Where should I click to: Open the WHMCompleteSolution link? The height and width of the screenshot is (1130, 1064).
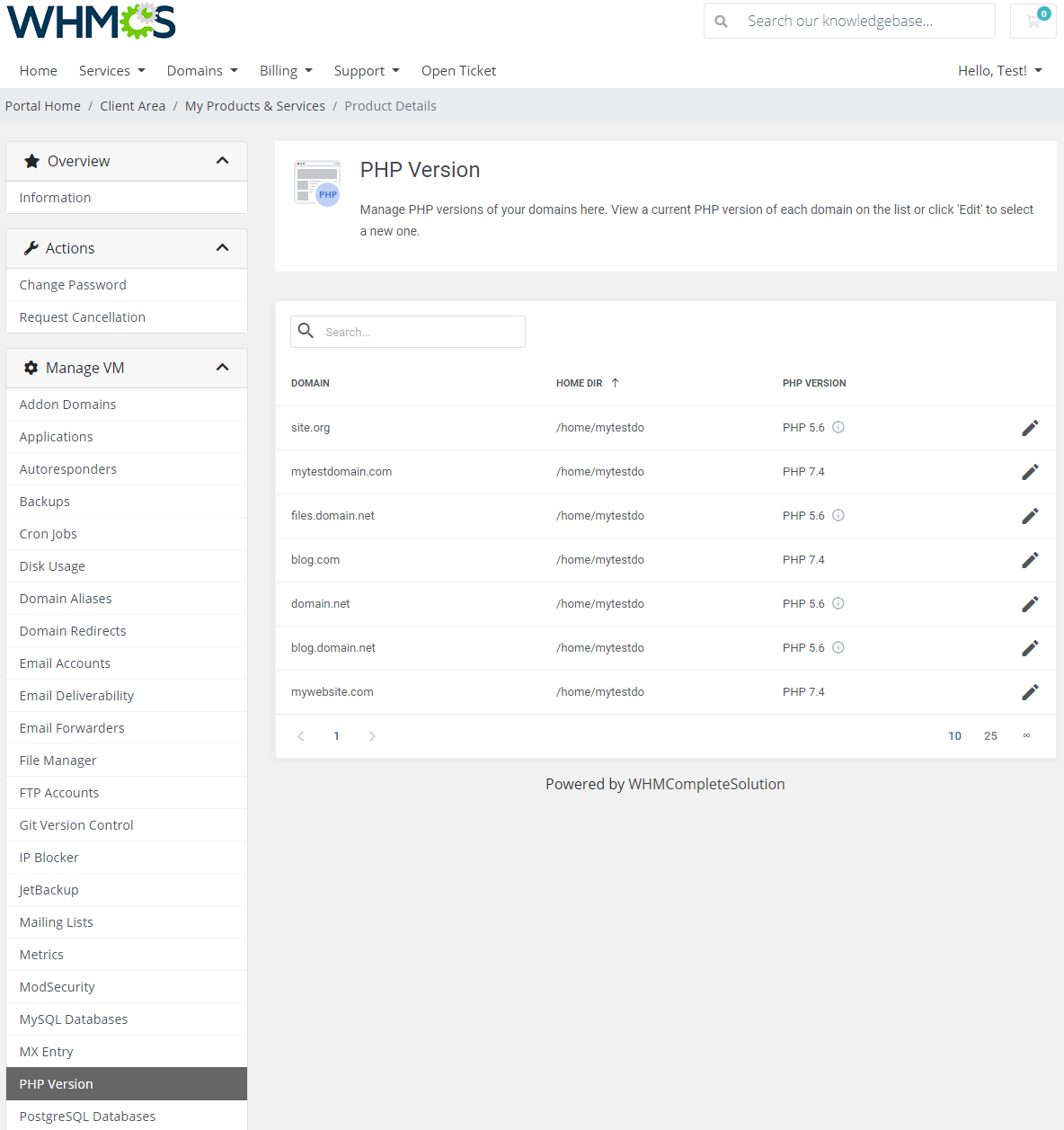tap(706, 783)
